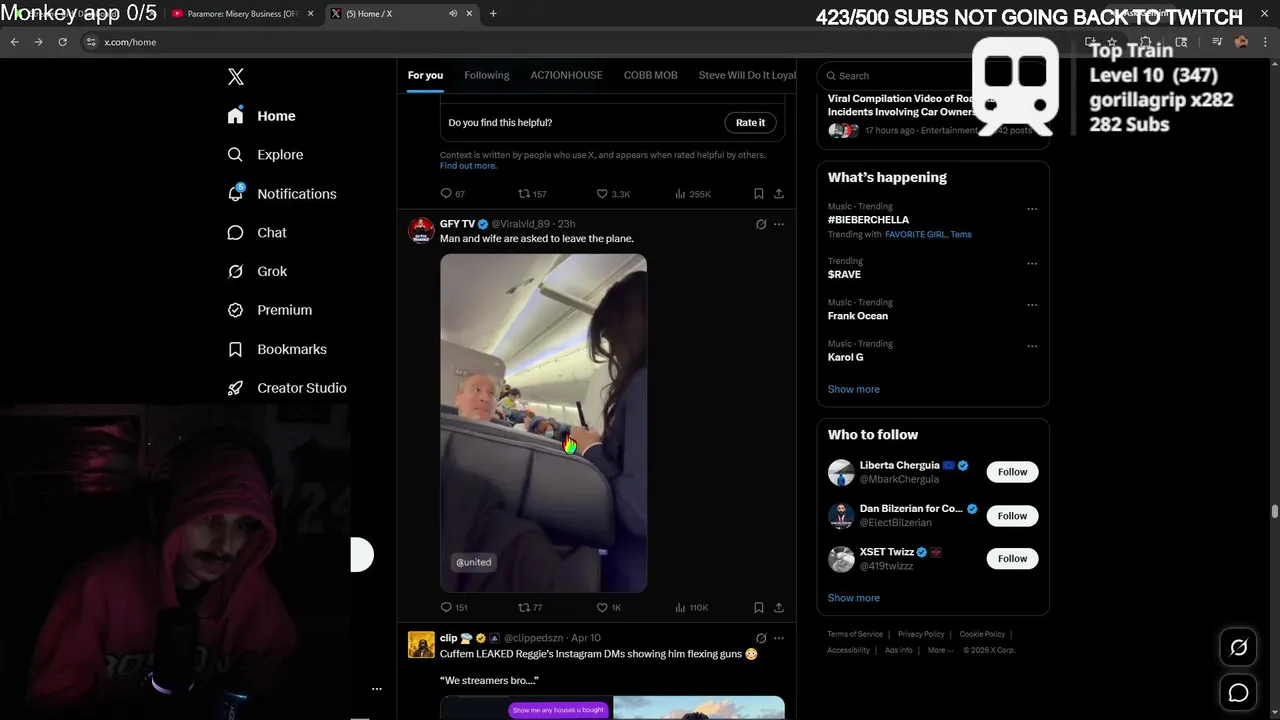Screen dimensions: 1280x720
Task: Mute the X tab audio icon
Action: click(x=453, y=14)
